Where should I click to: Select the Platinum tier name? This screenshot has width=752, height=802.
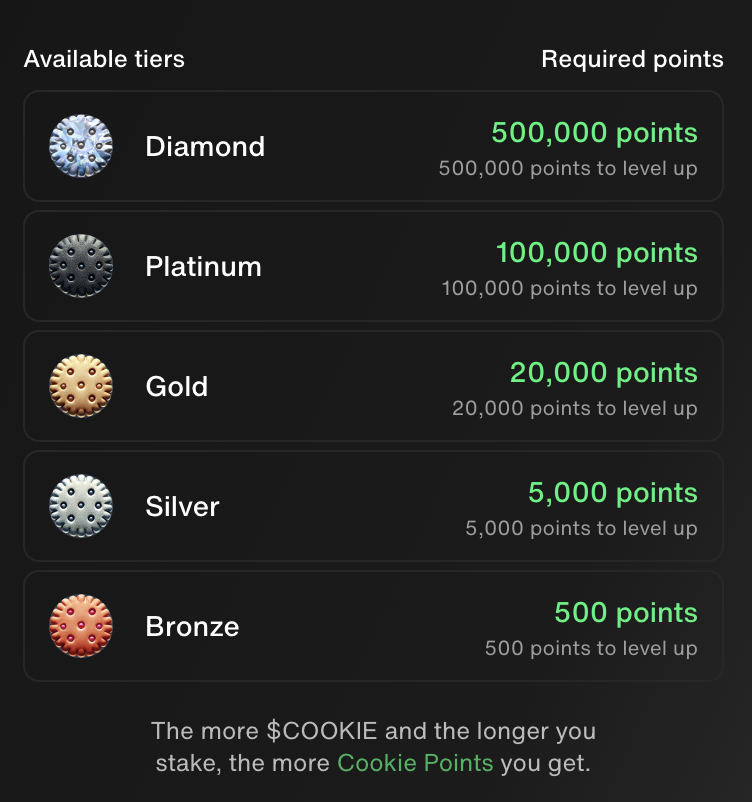click(203, 267)
